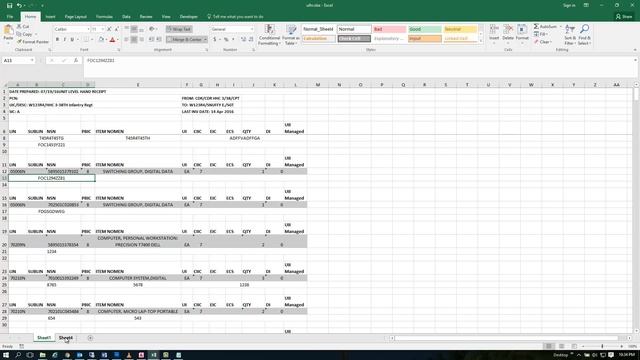Click the Format cells icon
The height and width of the screenshot is (360, 640).
tap(522, 30)
